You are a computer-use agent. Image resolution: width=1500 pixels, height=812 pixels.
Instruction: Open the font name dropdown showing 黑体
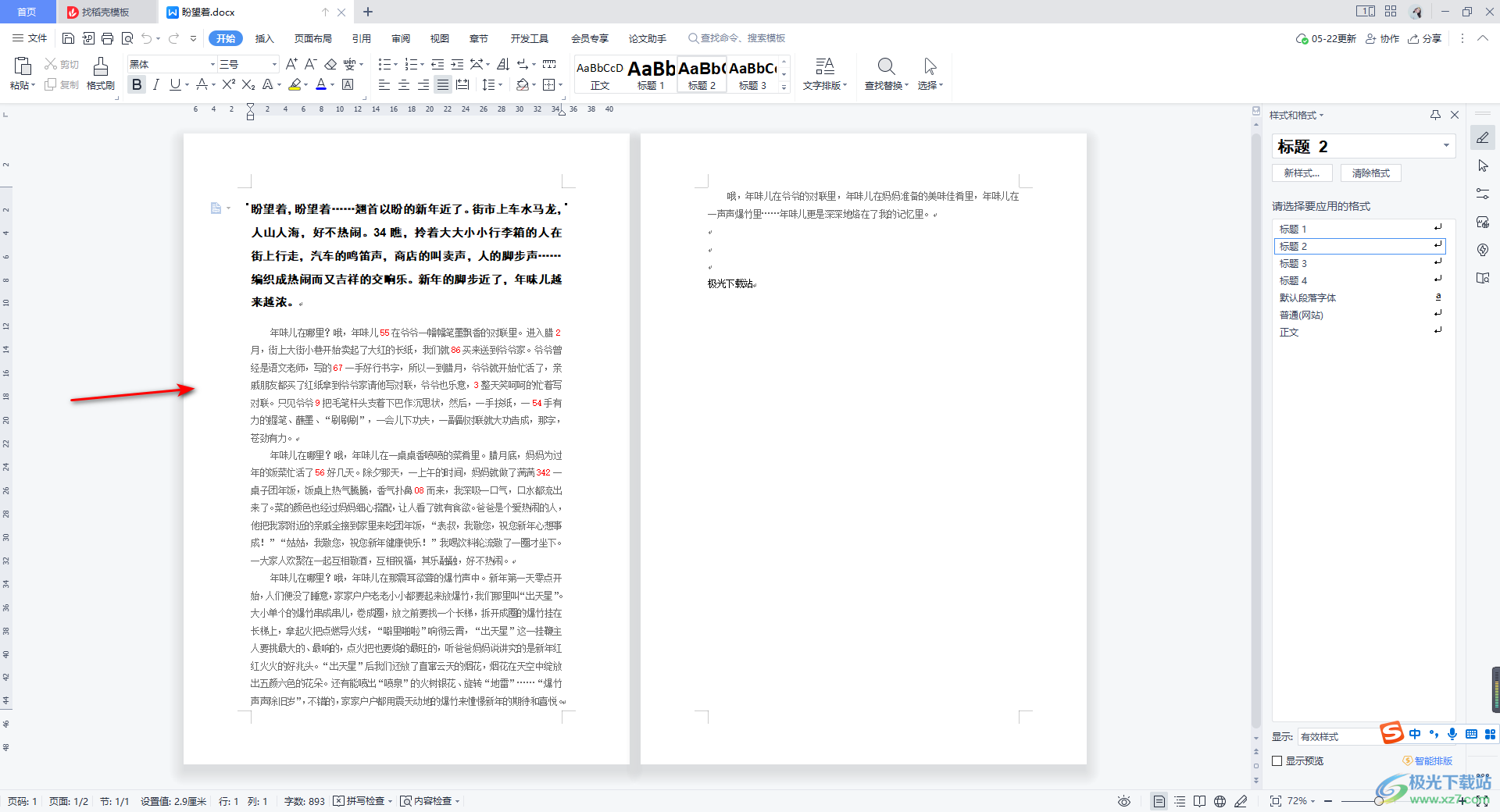(x=212, y=64)
